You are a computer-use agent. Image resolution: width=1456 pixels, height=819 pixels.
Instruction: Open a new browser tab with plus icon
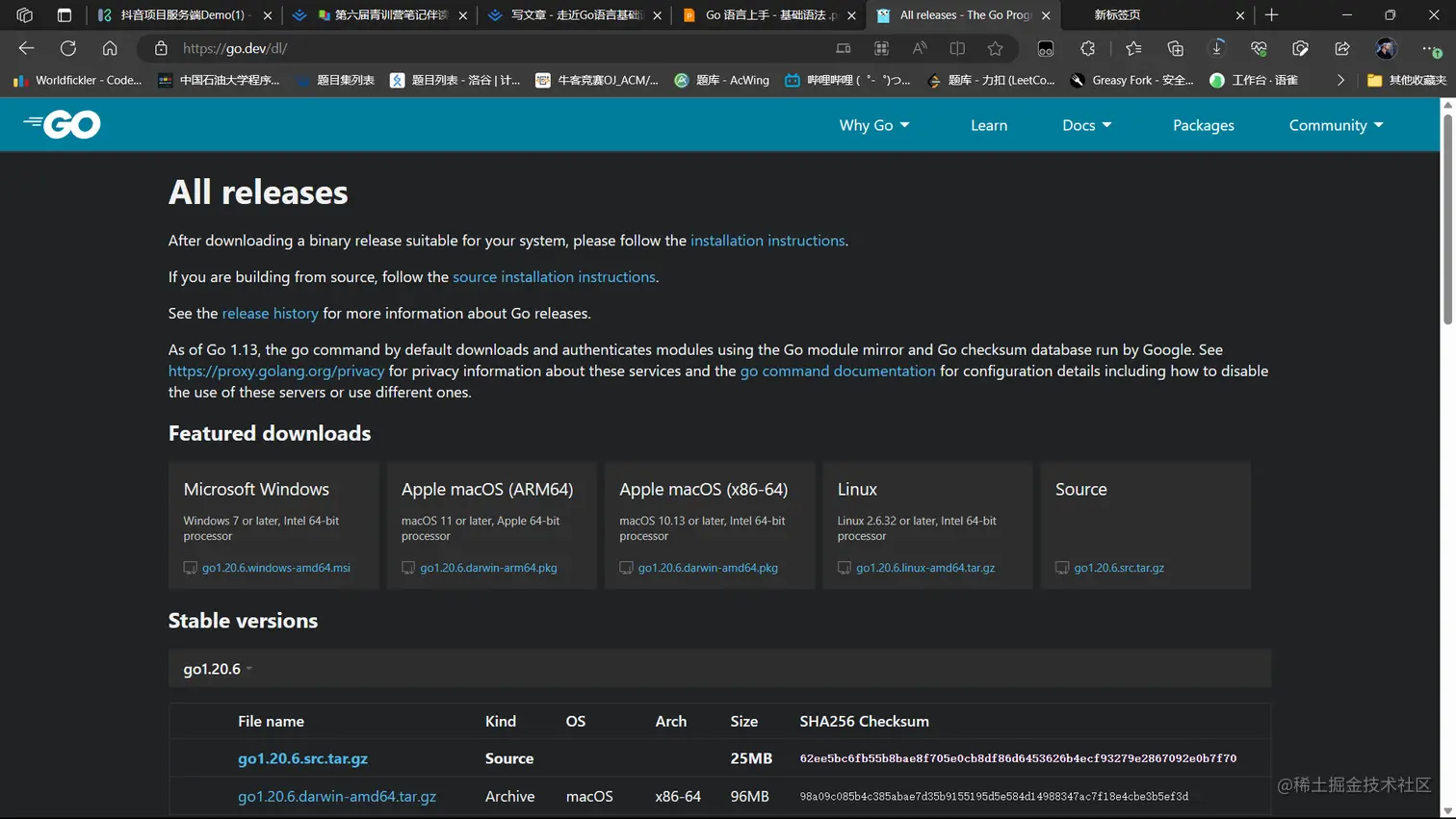pyautogui.click(x=1271, y=15)
